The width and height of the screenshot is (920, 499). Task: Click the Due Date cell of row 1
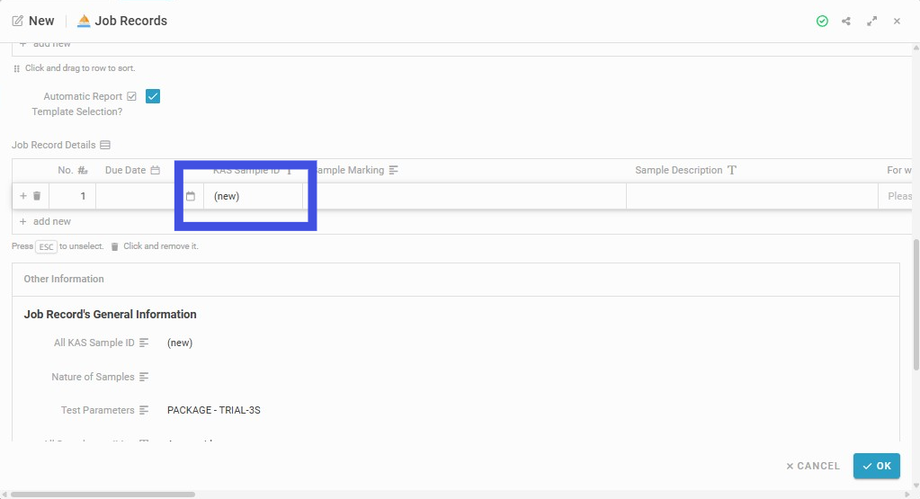(x=149, y=196)
